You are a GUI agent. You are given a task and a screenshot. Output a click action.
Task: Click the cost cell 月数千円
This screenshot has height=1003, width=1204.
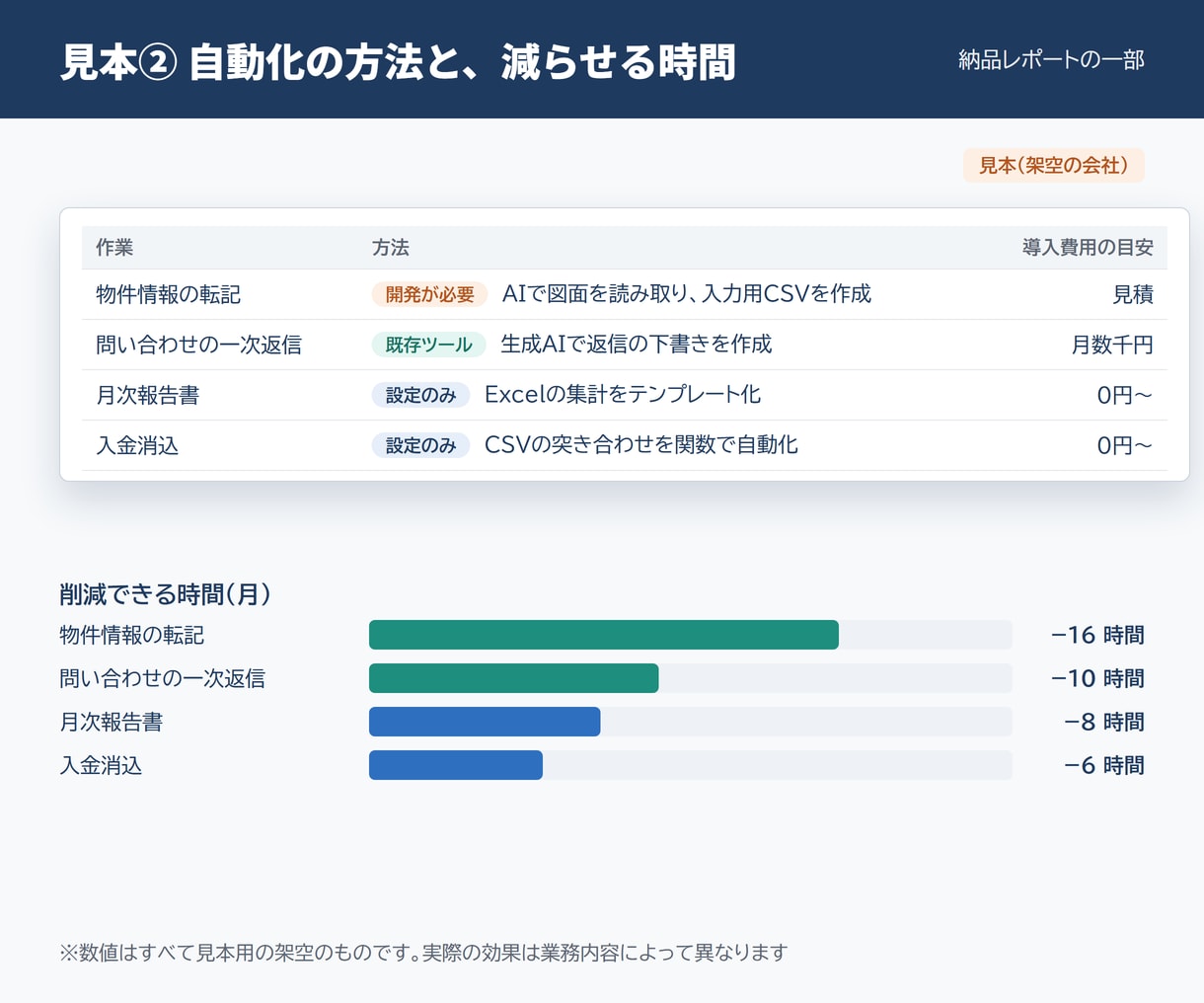[1112, 345]
